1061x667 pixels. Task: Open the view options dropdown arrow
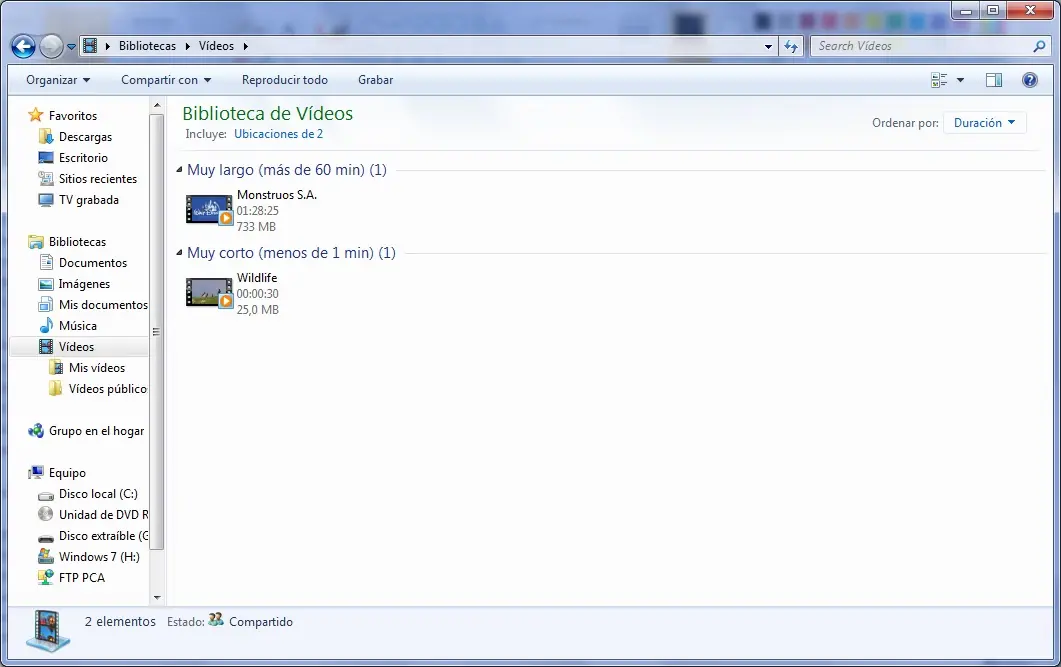960,80
